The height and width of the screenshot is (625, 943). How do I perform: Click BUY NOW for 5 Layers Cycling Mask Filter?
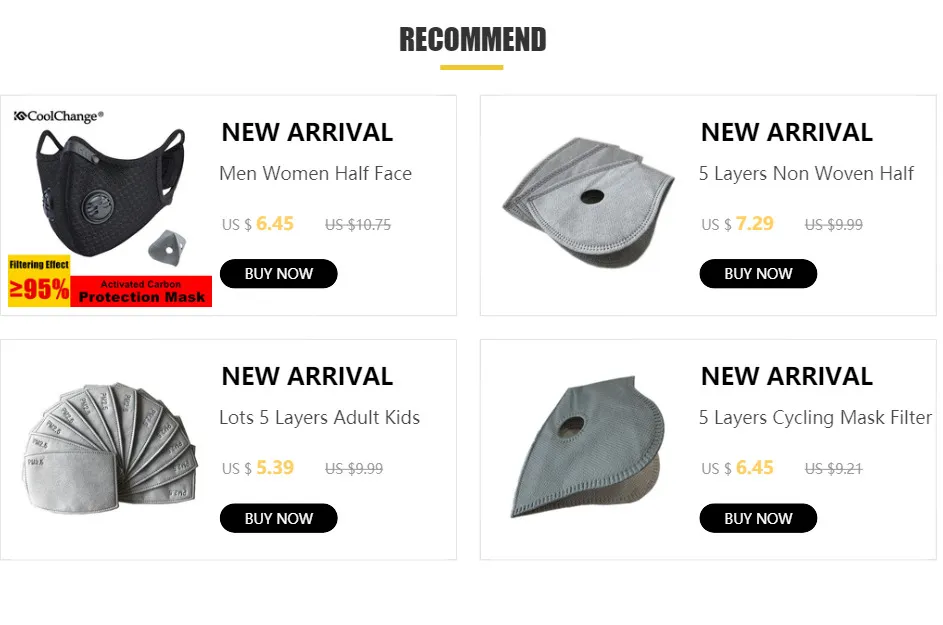(x=758, y=518)
